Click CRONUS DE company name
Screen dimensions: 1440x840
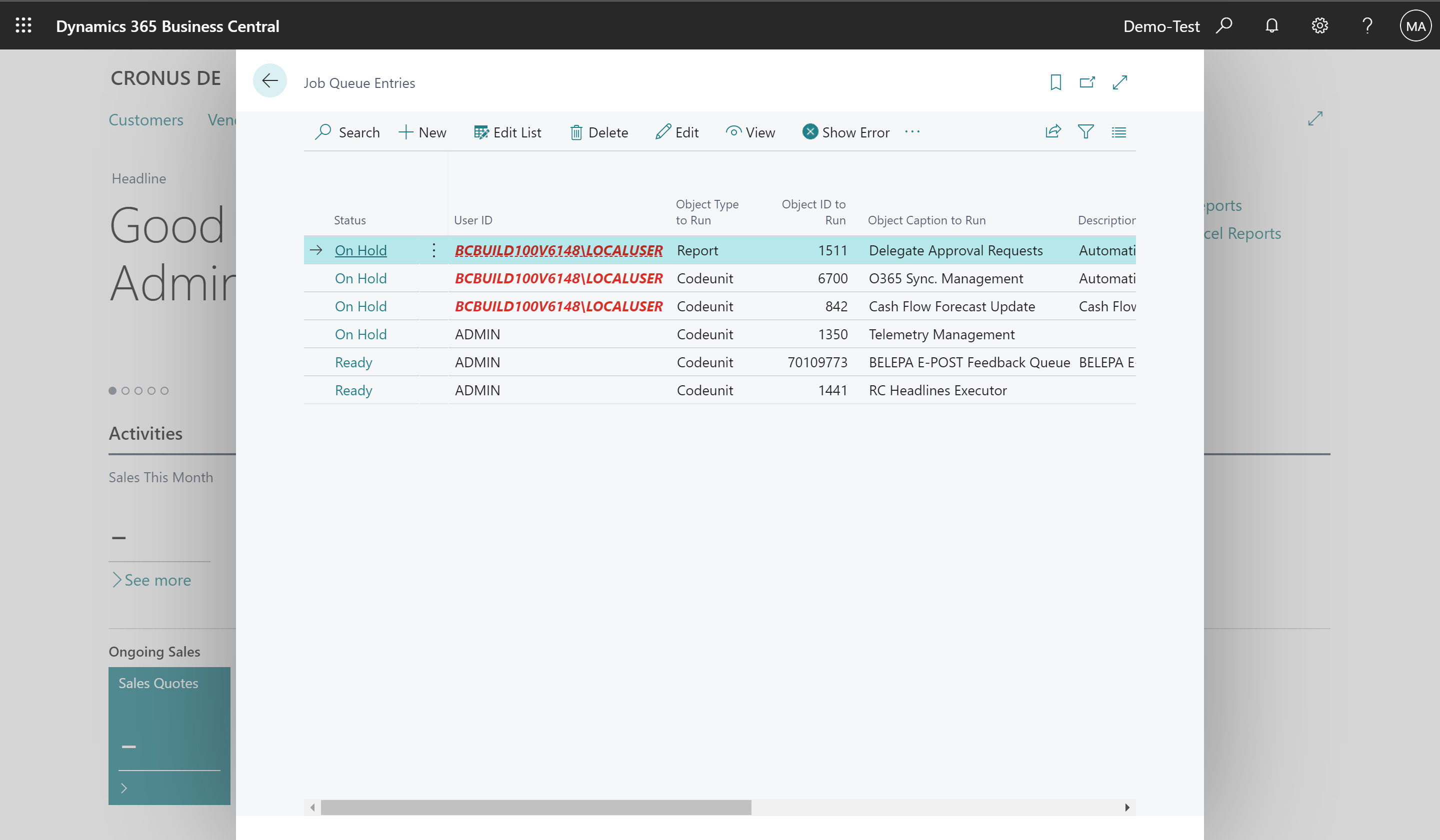(165, 78)
